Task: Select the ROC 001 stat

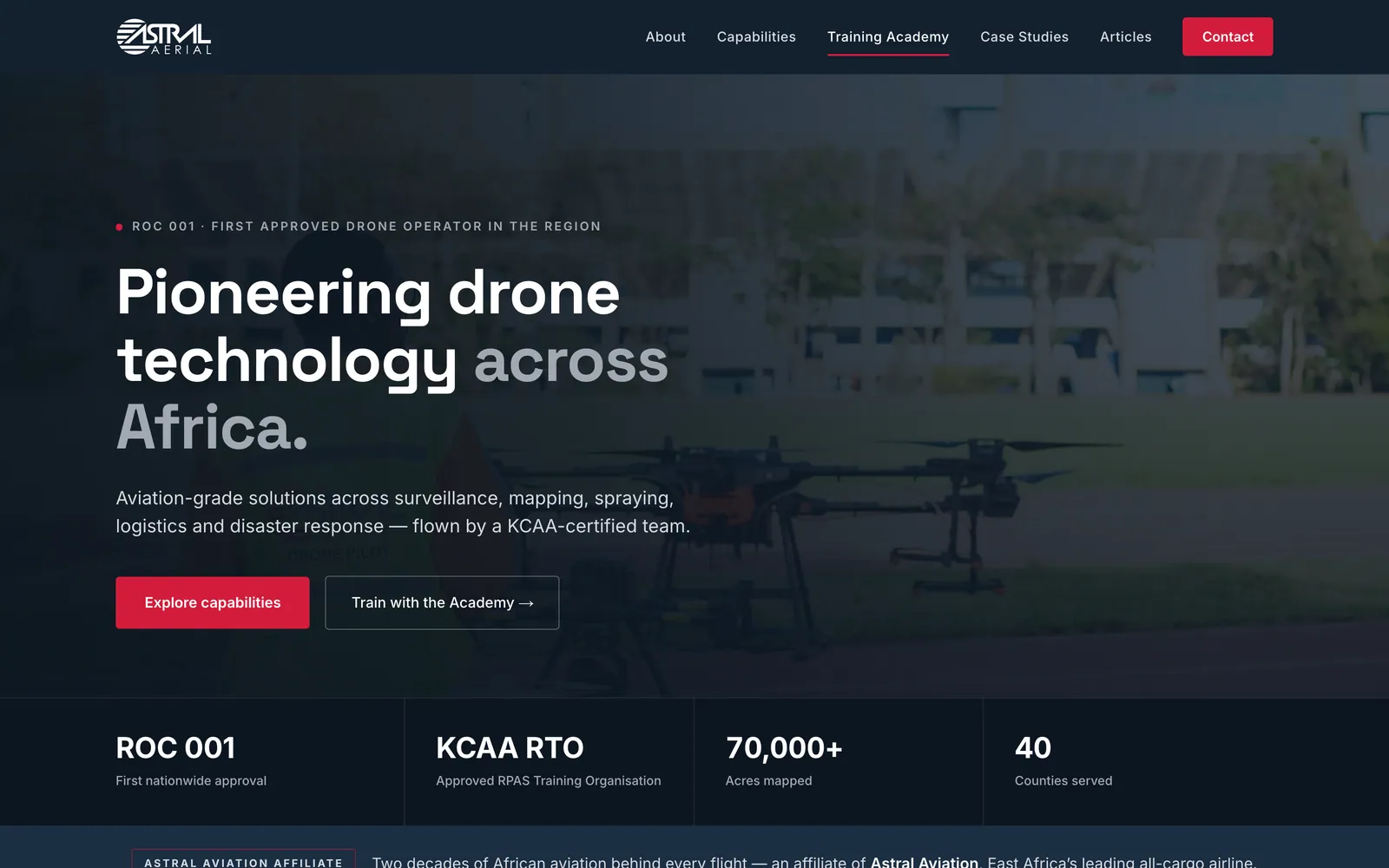Action: point(175,747)
